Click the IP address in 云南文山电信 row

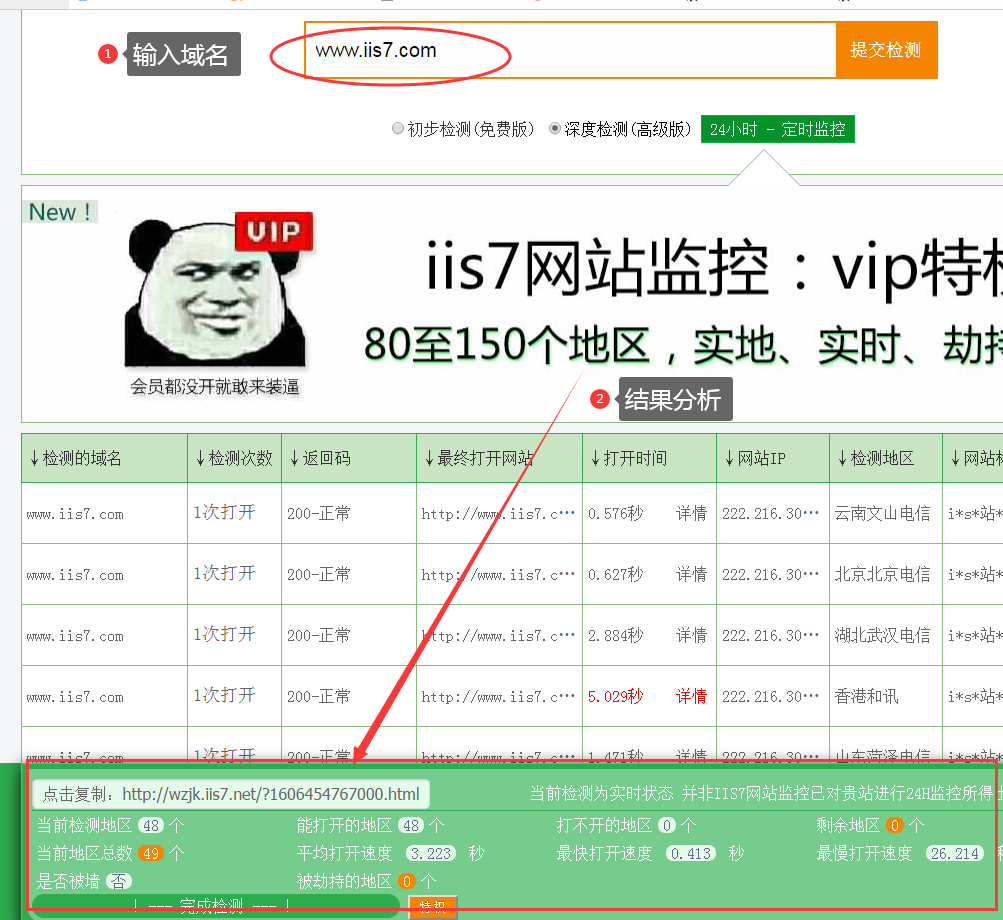770,513
